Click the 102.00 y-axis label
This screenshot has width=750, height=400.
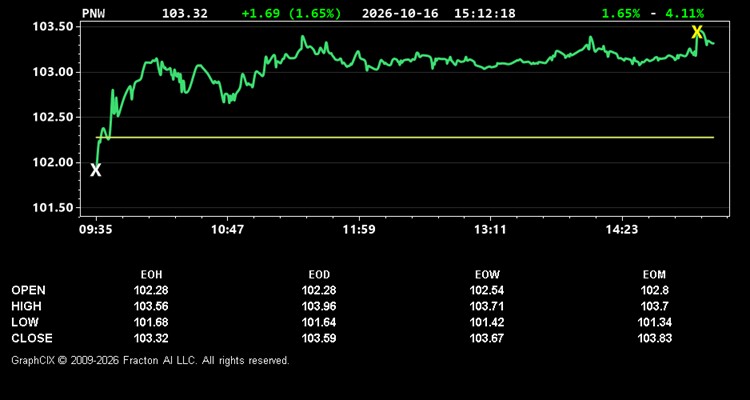point(53,163)
